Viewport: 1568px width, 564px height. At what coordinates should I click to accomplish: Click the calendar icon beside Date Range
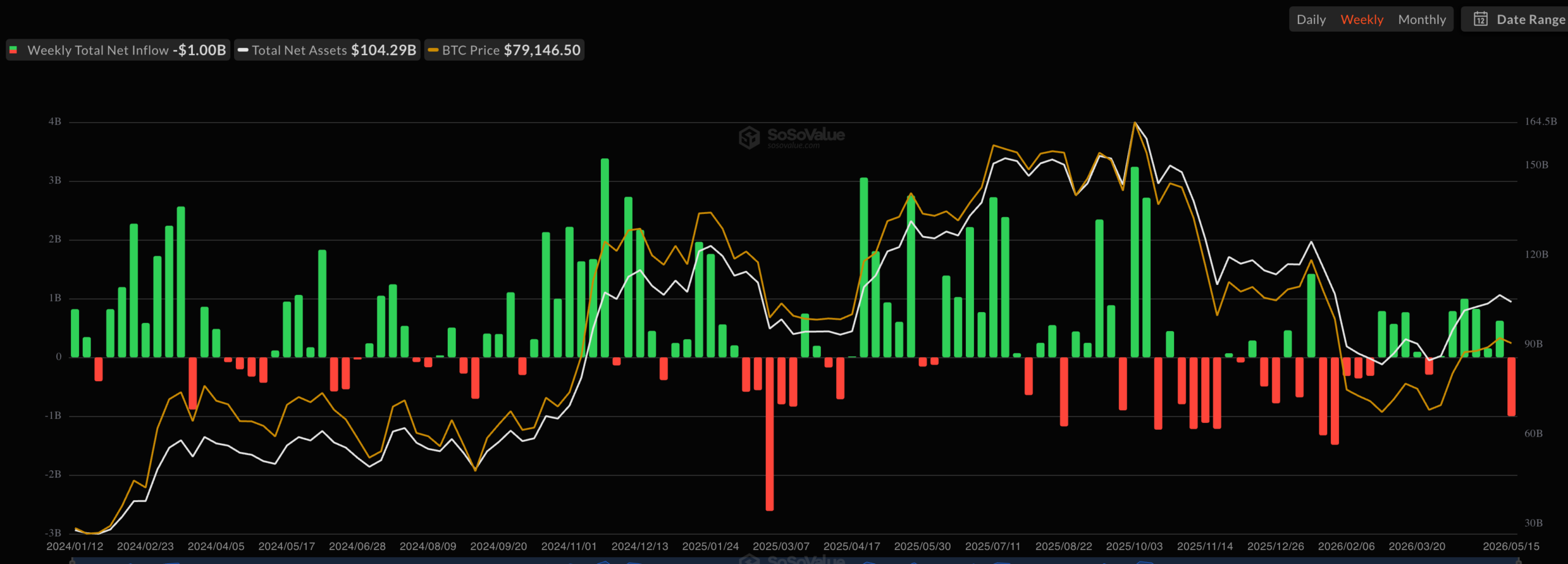(1480, 19)
